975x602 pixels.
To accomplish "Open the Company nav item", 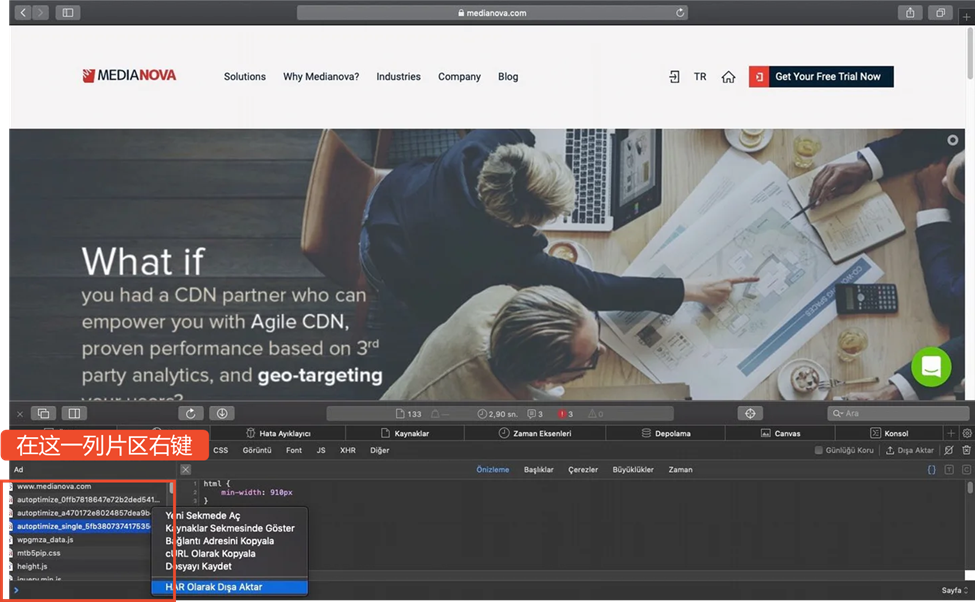I will (459, 76).
